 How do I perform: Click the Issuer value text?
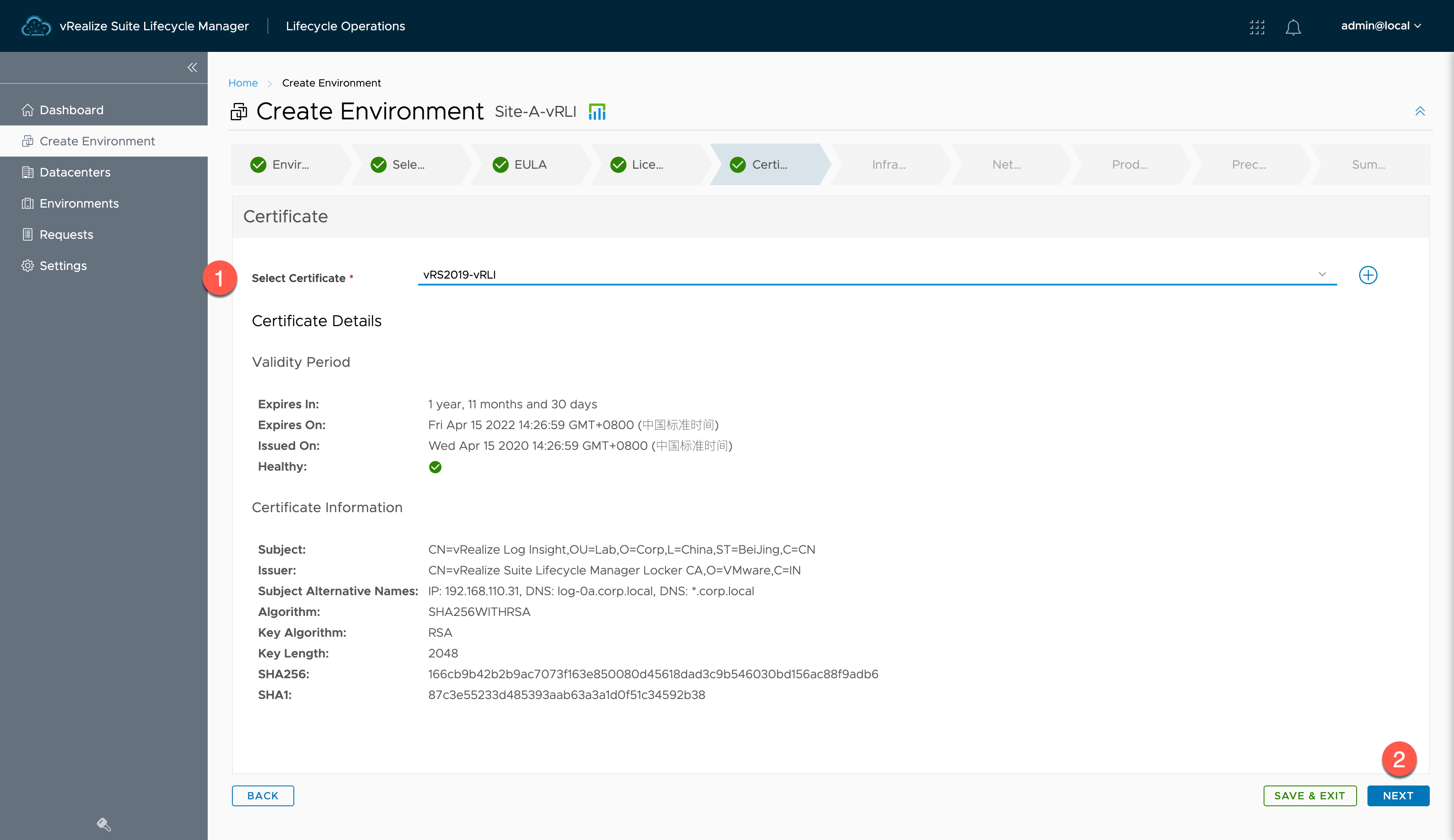coord(614,570)
